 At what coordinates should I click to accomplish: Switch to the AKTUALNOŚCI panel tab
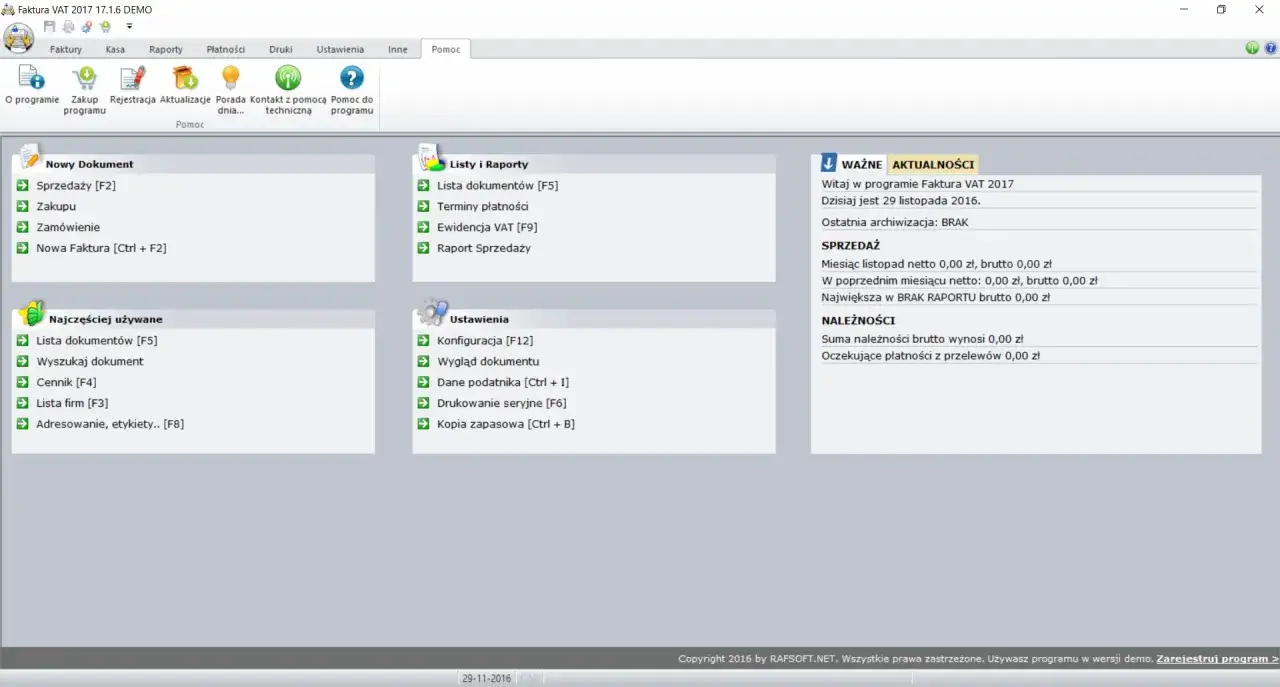[x=932, y=164]
